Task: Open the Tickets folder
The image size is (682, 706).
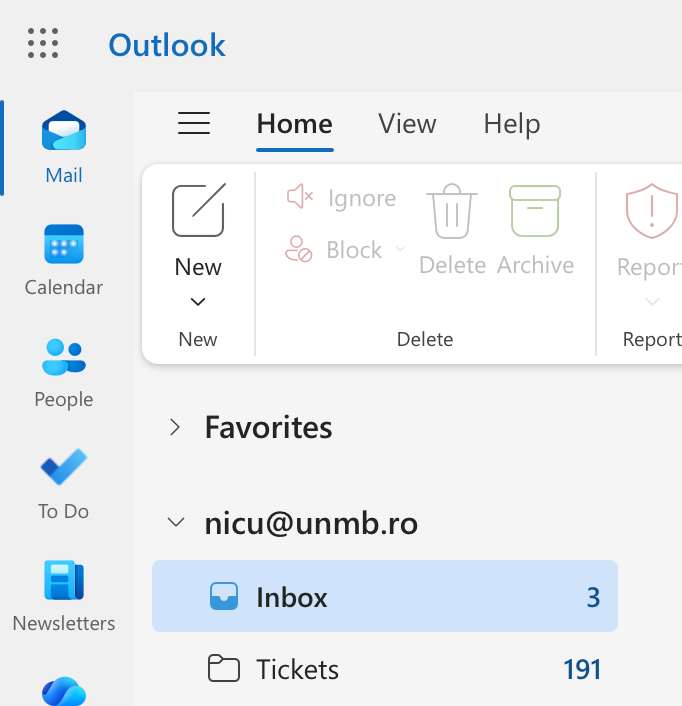Action: coord(297,669)
